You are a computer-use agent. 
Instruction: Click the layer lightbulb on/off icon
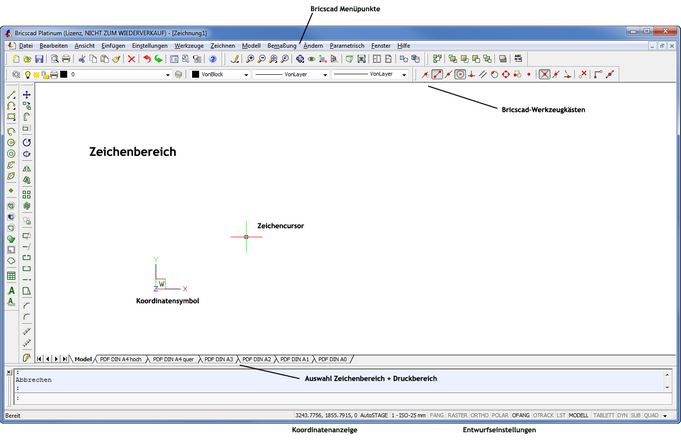(28, 74)
